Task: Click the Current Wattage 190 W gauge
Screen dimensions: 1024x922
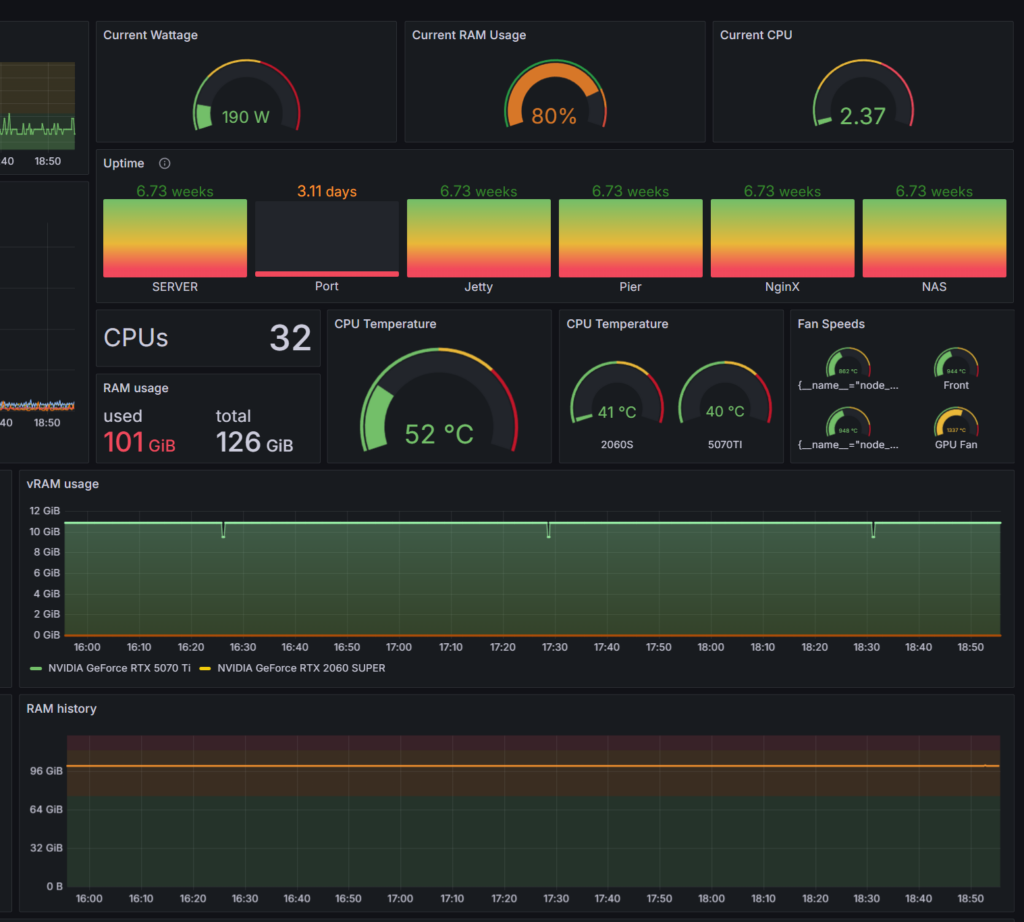Action: click(246, 98)
